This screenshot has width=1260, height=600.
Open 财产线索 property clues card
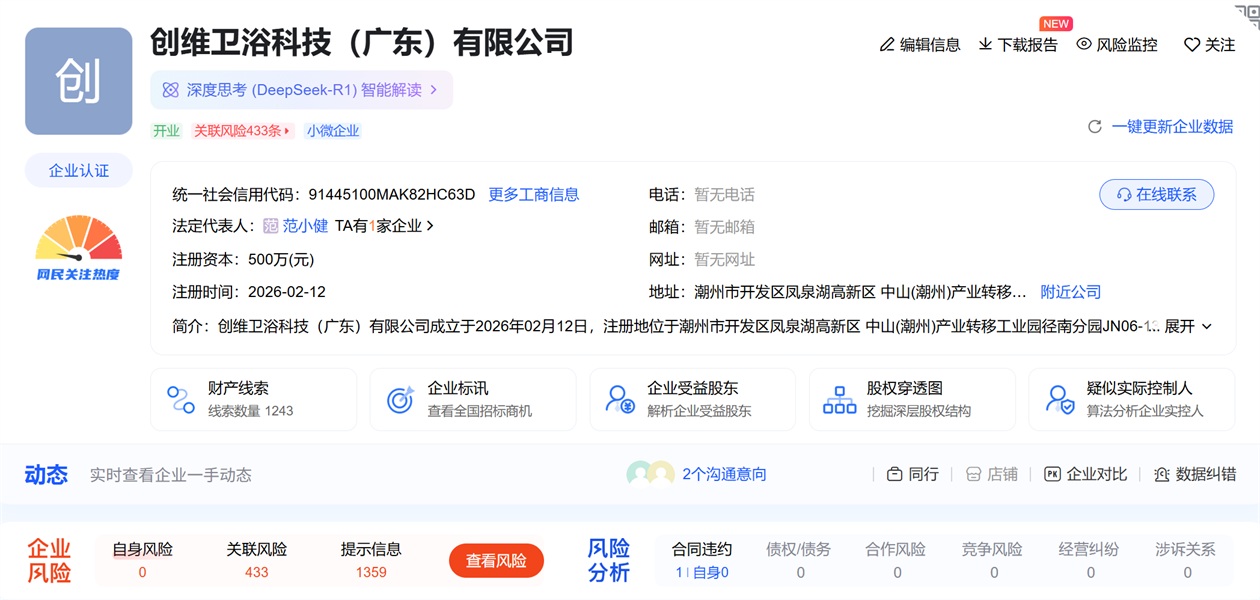pyautogui.click(x=253, y=399)
